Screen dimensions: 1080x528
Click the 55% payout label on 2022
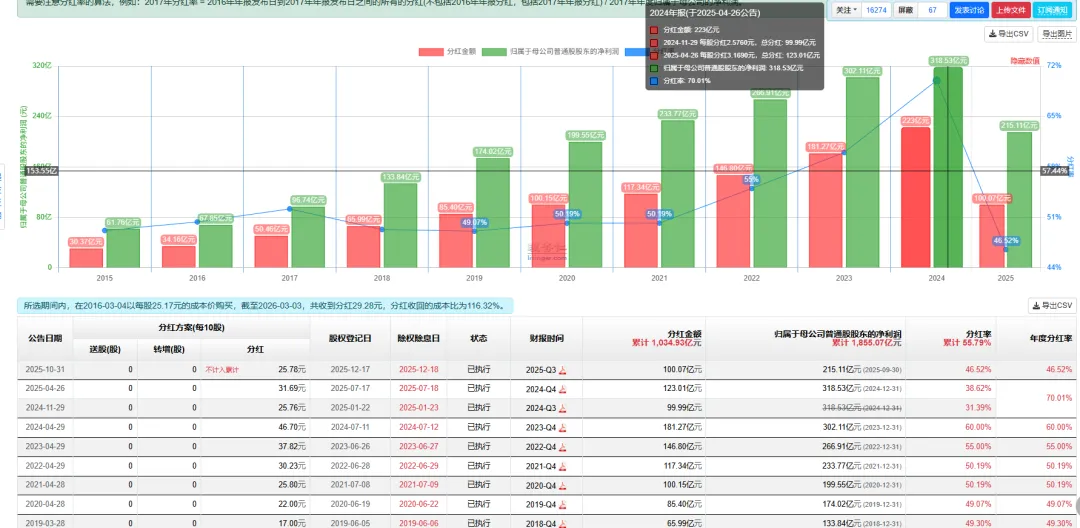tap(751, 180)
